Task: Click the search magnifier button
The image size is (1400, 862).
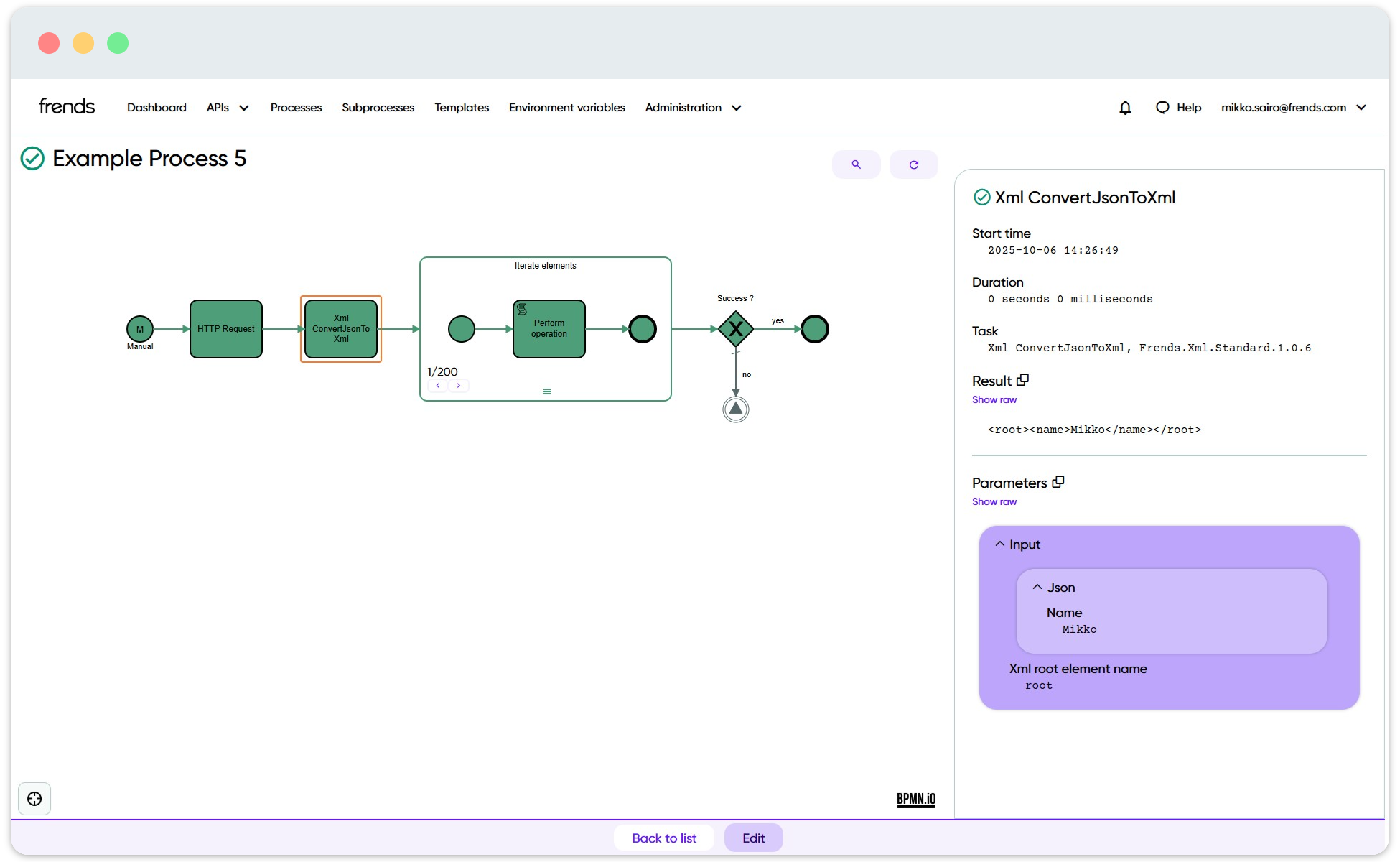Action: pyautogui.click(x=856, y=164)
